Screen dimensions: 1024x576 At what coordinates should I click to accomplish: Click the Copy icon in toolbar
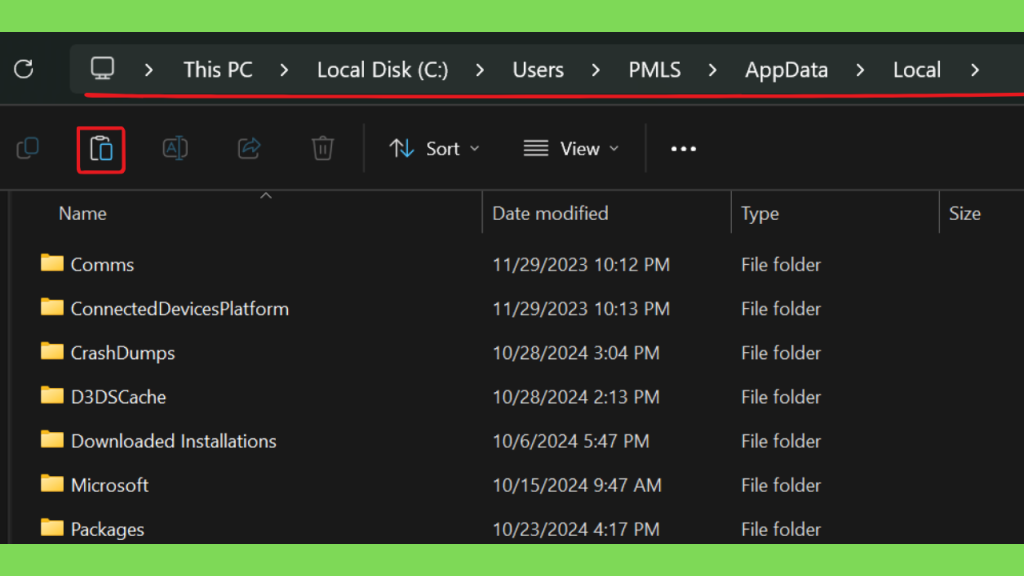coord(28,149)
